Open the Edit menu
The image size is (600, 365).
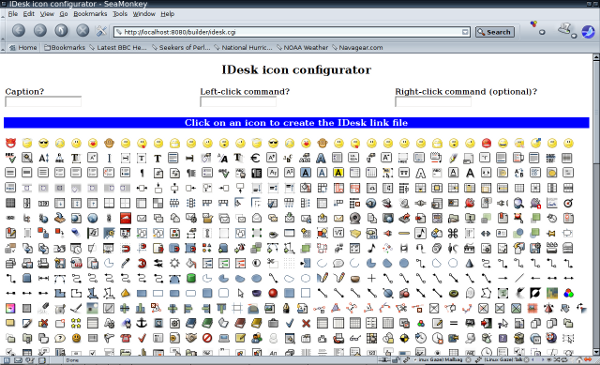click(x=29, y=14)
